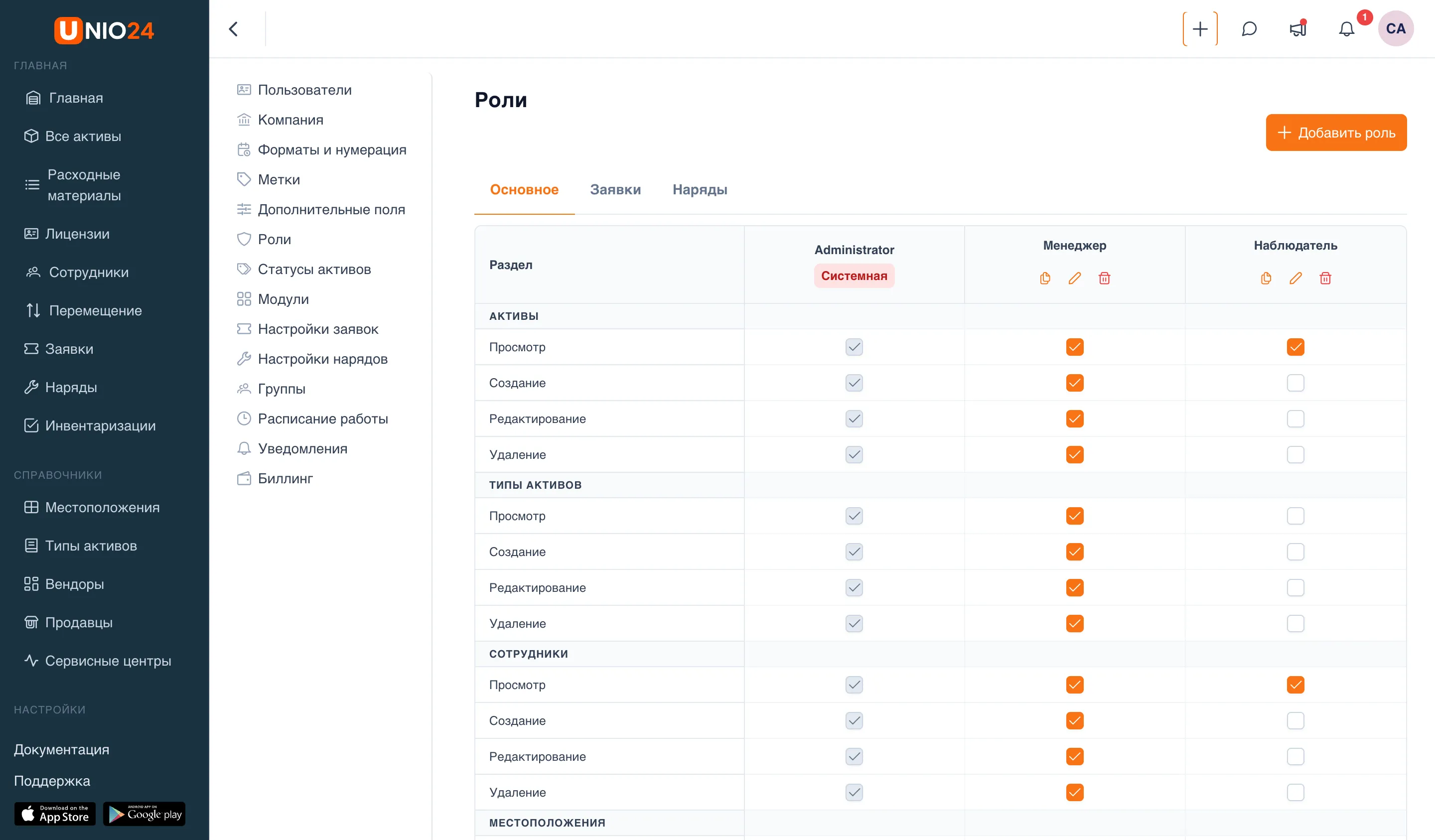Open the chat bubble icon in the header
Image resolution: width=1435 pixels, height=840 pixels.
tap(1249, 28)
